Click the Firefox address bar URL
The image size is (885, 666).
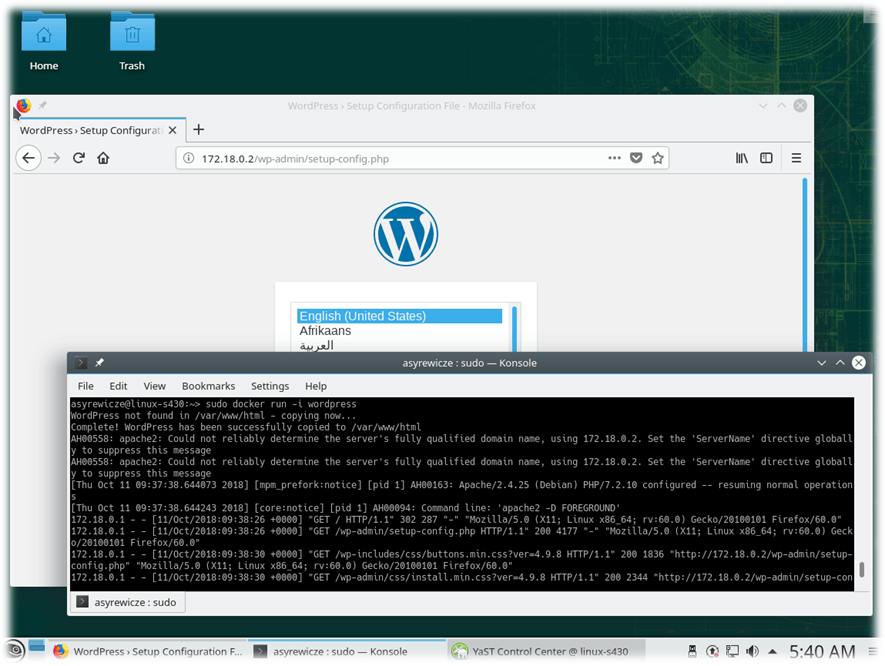[295, 159]
